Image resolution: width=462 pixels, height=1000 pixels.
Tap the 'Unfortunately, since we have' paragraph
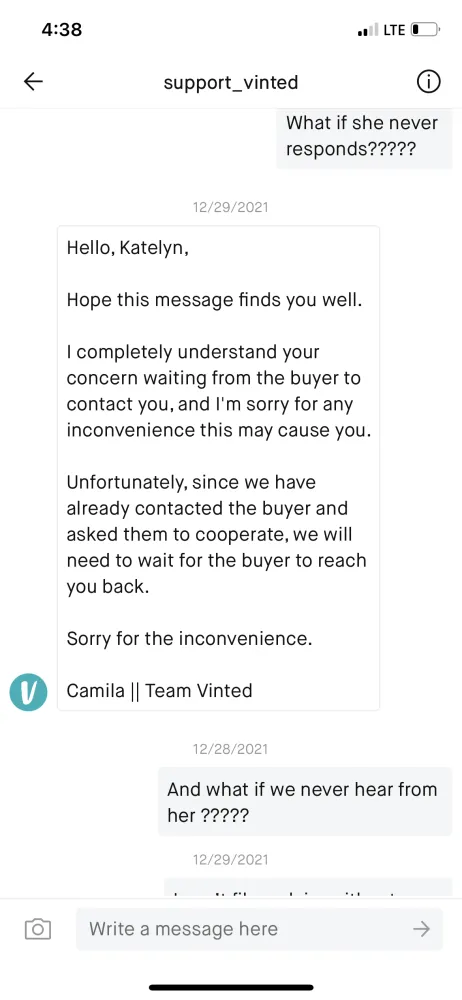217,534
